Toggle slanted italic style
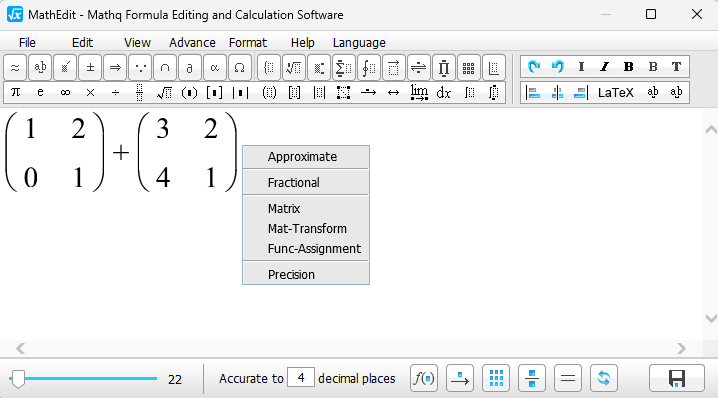 605,67
